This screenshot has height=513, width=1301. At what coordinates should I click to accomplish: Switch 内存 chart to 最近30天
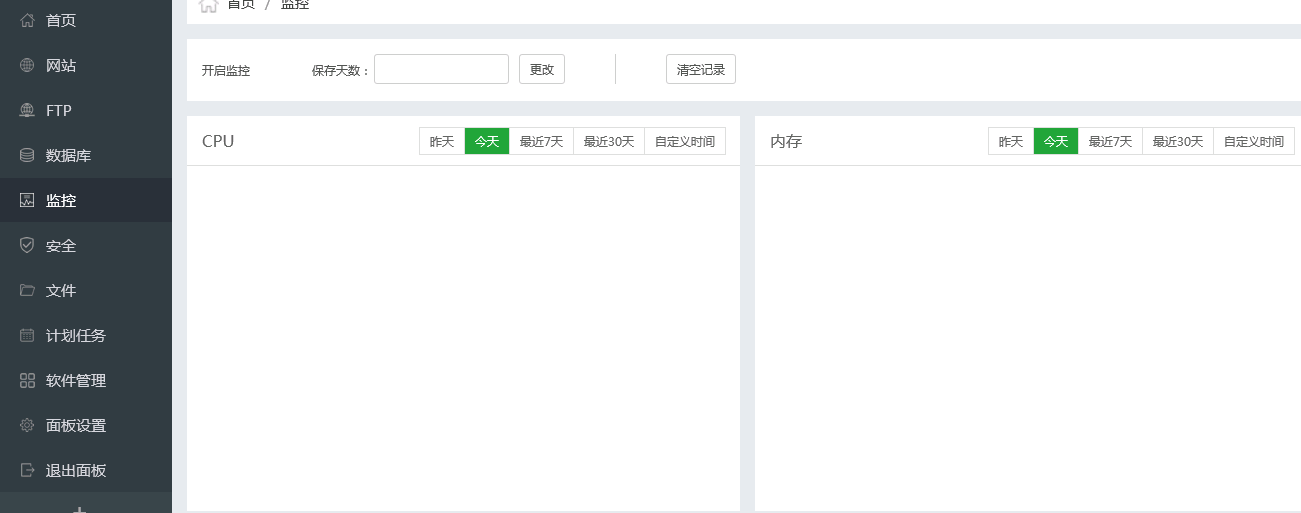point(1178,142)
